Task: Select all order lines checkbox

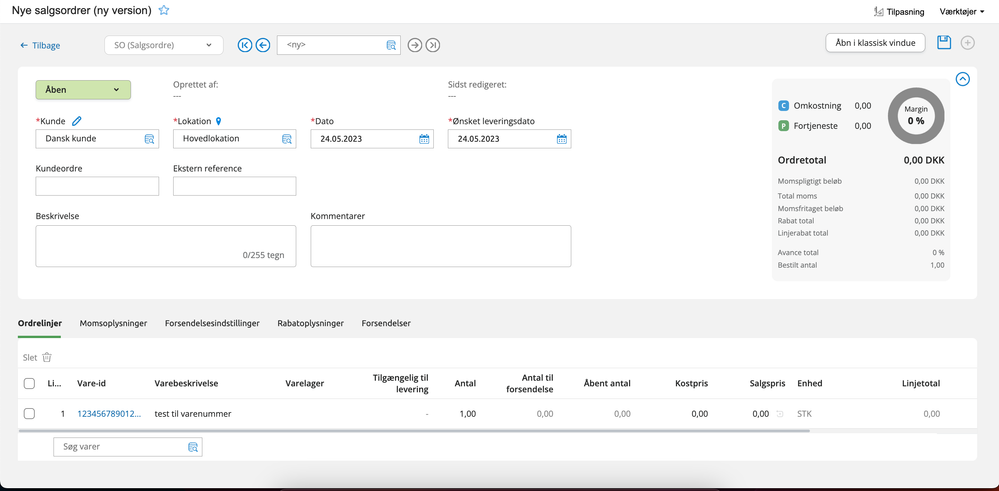Action: tap(29, 383)
